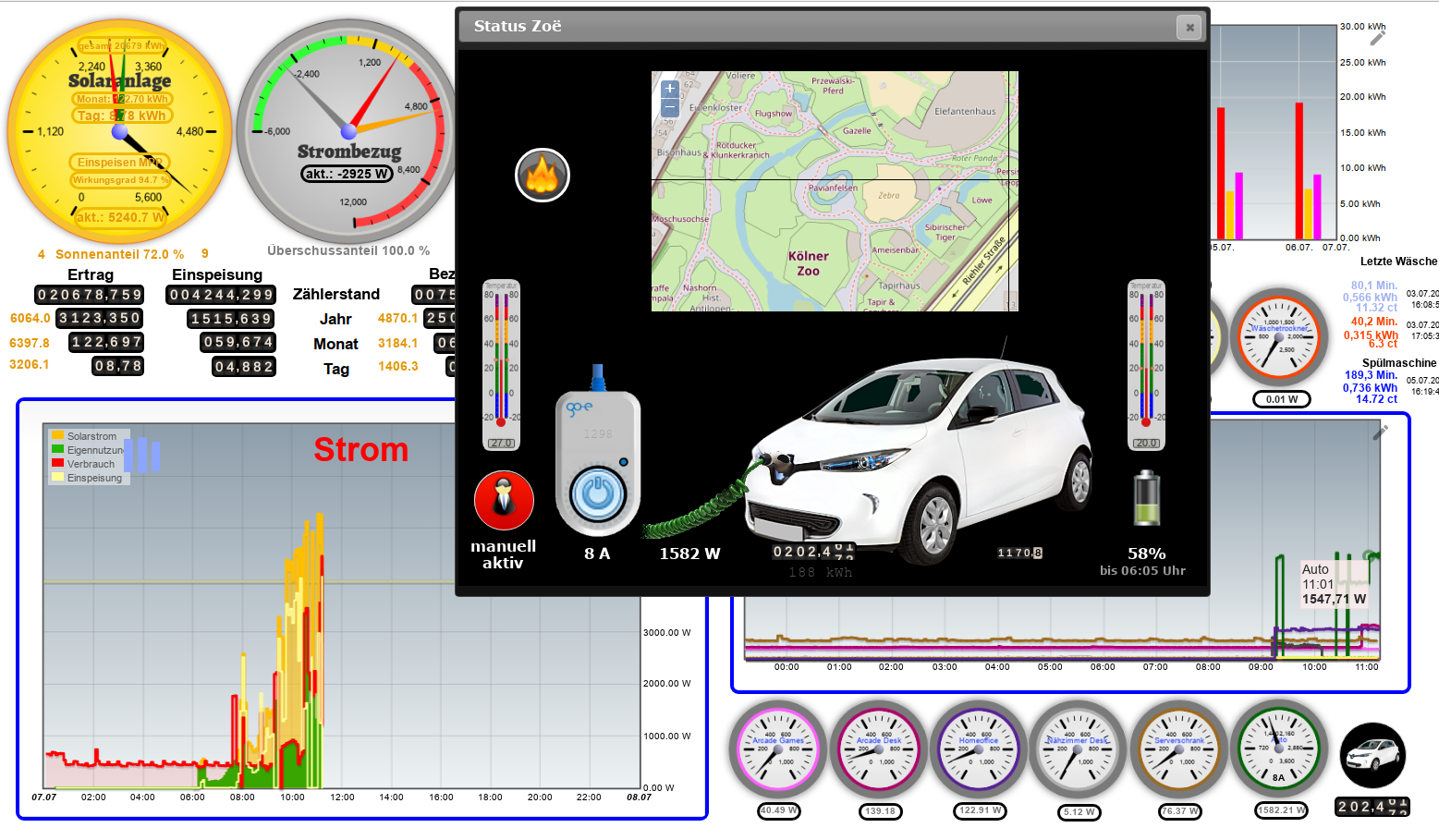Click the 'Letzte Wäsche' heading

tap(1398, 262)
